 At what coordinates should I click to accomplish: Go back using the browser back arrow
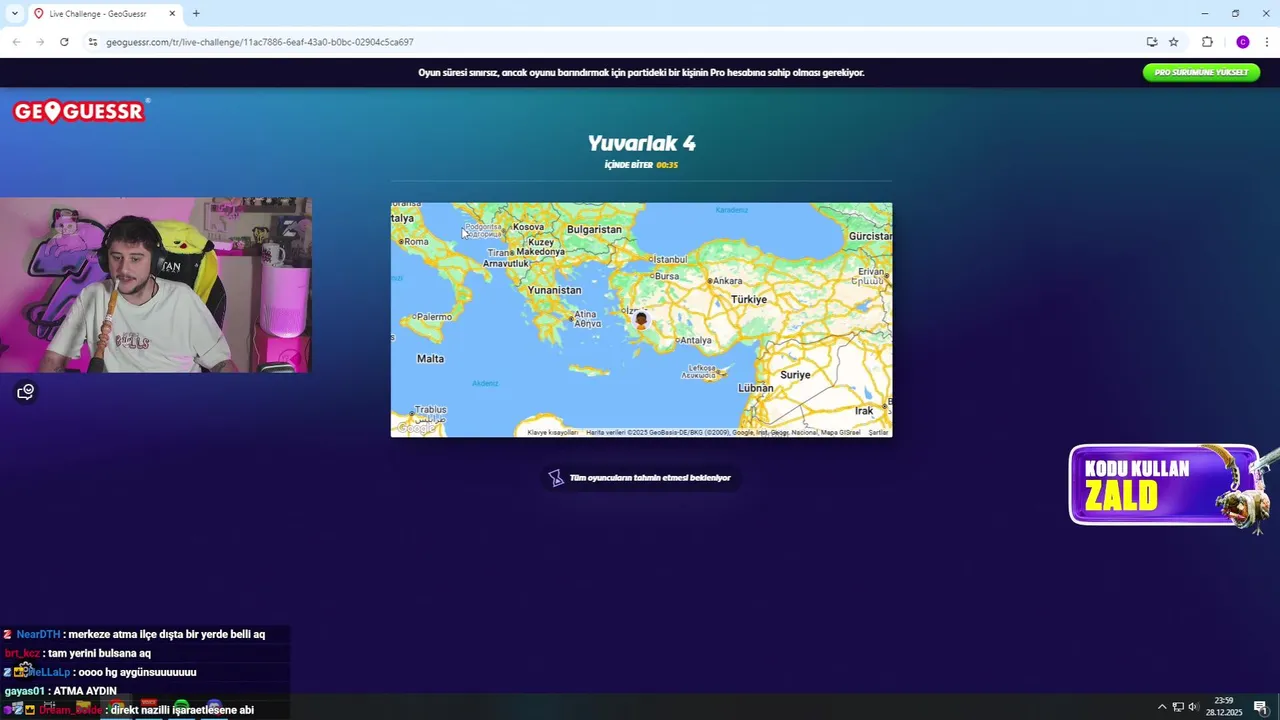[16, 42]
